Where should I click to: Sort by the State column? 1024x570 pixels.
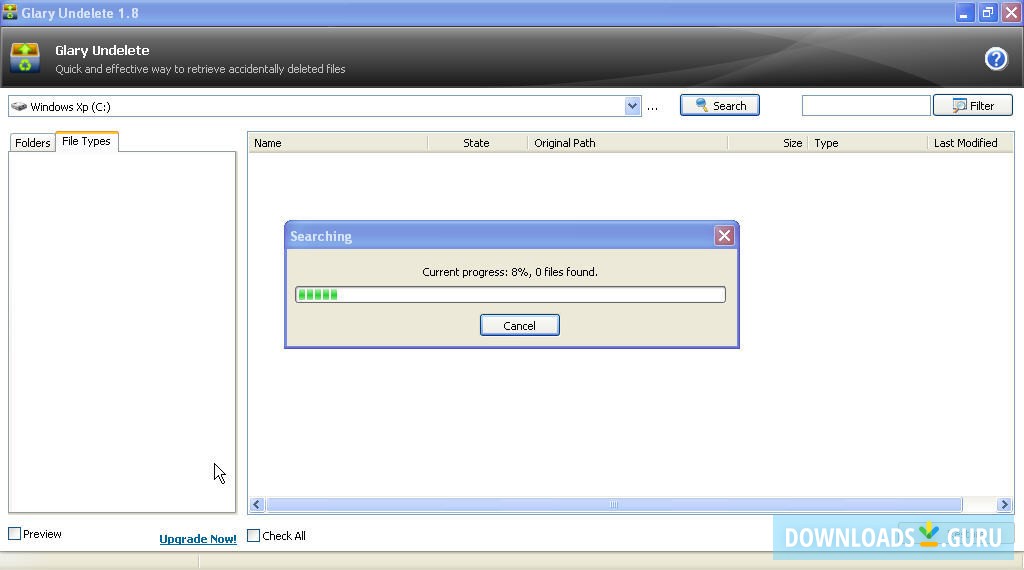coord(477,143)
